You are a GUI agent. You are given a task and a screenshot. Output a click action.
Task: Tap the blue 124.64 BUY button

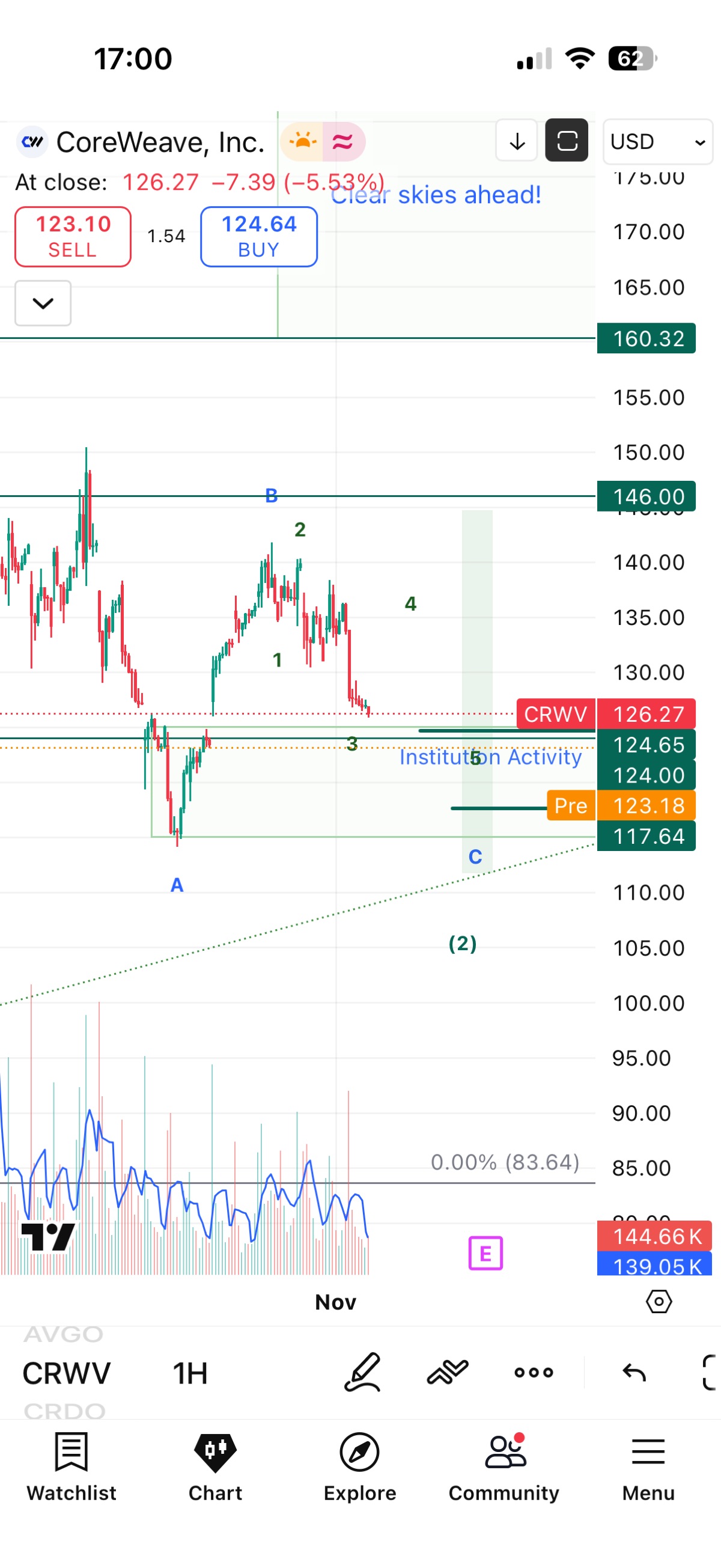[259, 236]
